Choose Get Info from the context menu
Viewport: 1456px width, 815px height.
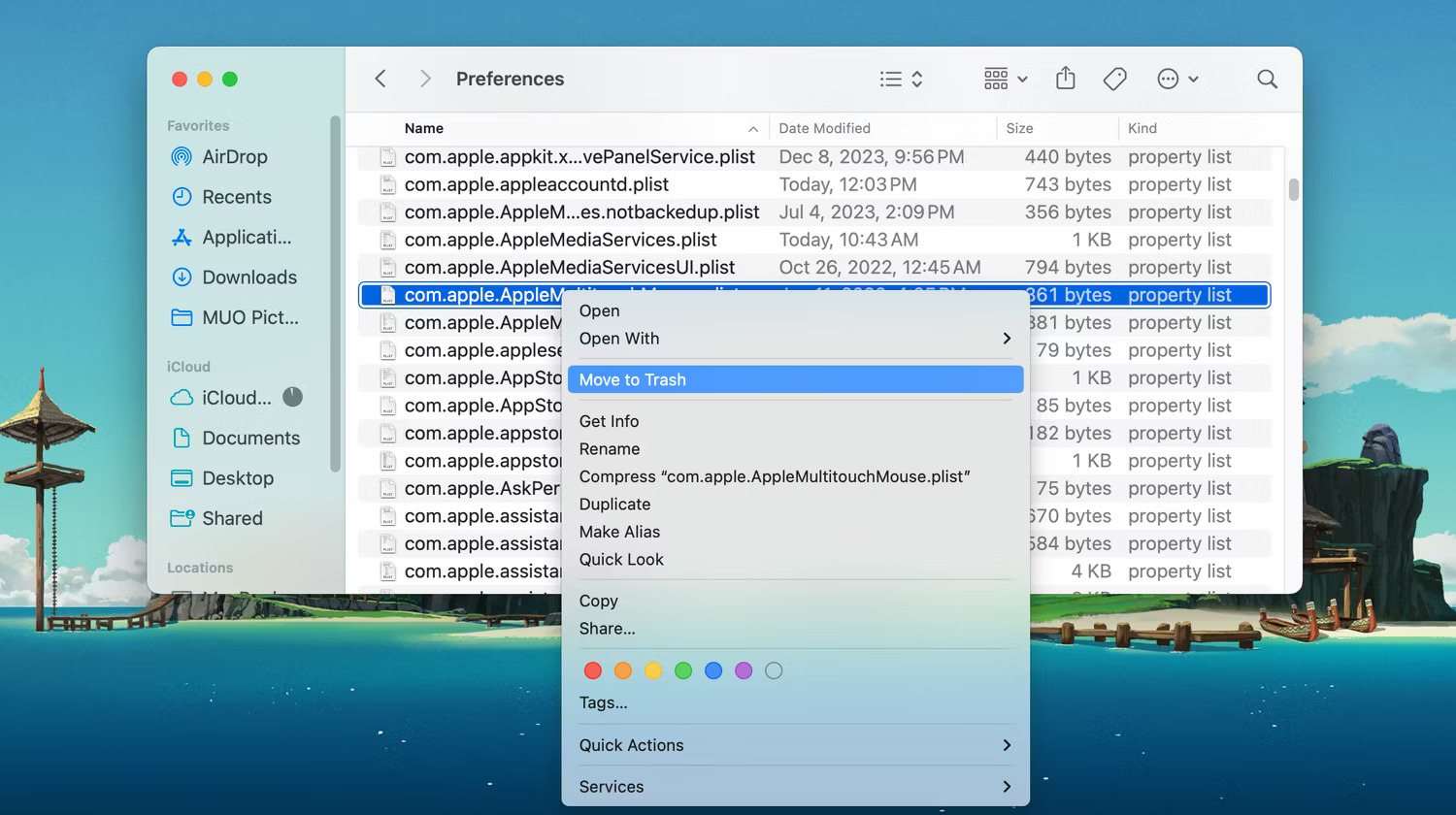[x=609, y=421]
